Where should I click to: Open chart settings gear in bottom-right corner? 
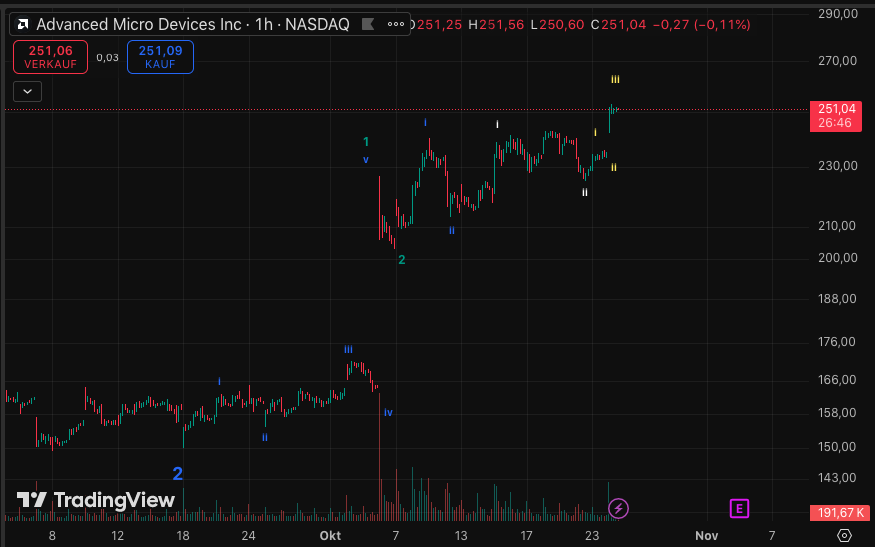pyautogui.click(x=843, y=536)
